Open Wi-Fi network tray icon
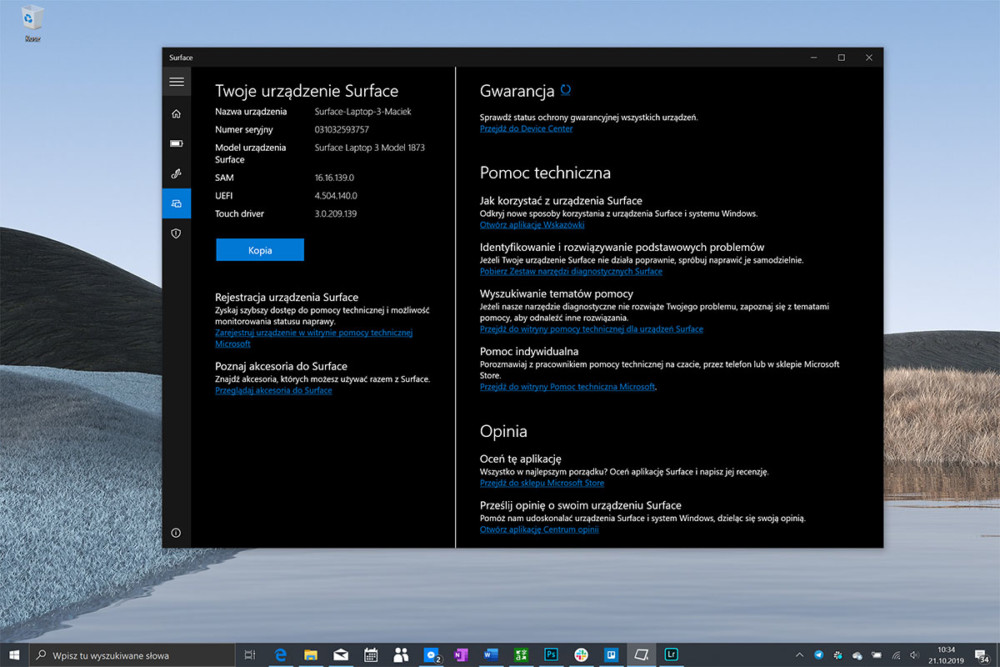This screenshot has height=667, width=1000. pos(896,656)
